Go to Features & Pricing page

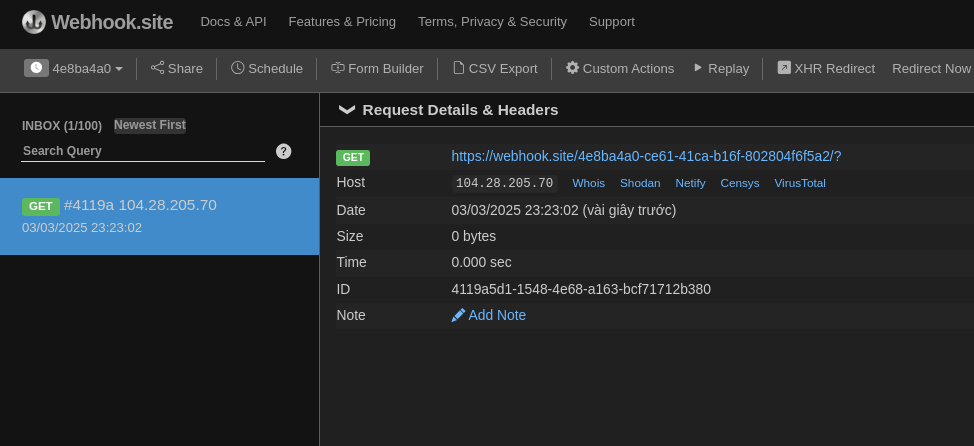tap(342, 22)
